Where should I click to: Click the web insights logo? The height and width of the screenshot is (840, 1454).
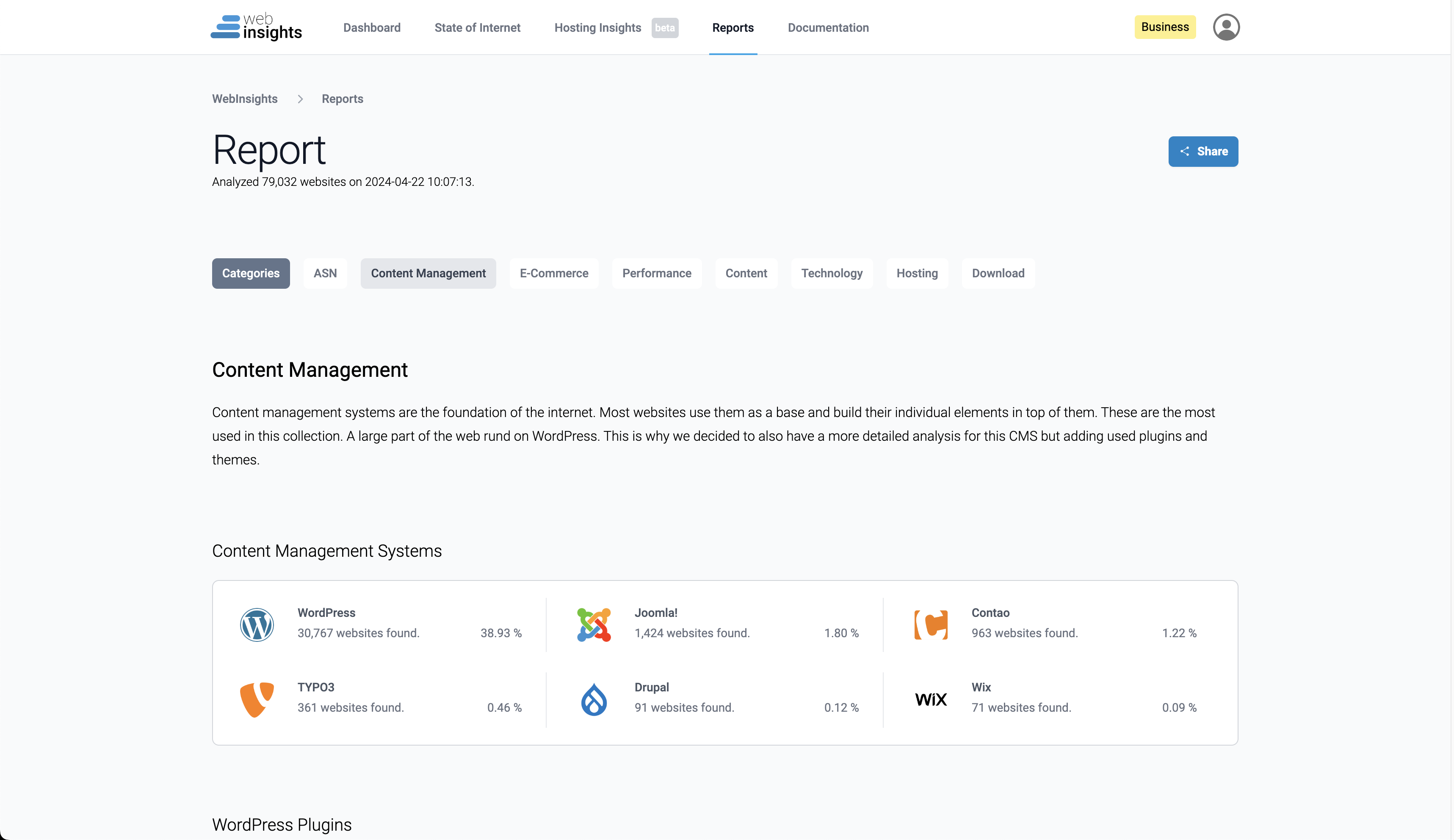[x=256, y=27]
